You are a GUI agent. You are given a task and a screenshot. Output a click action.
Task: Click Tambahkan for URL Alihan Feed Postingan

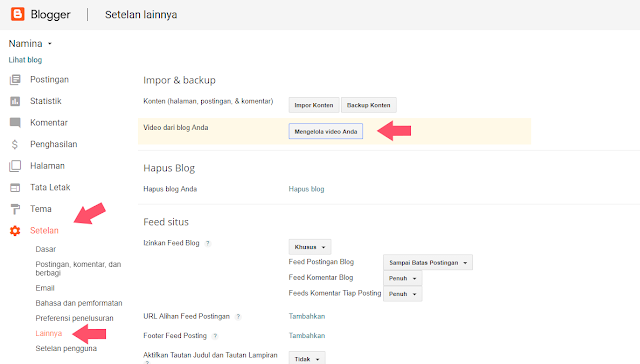tap(307, 316)
